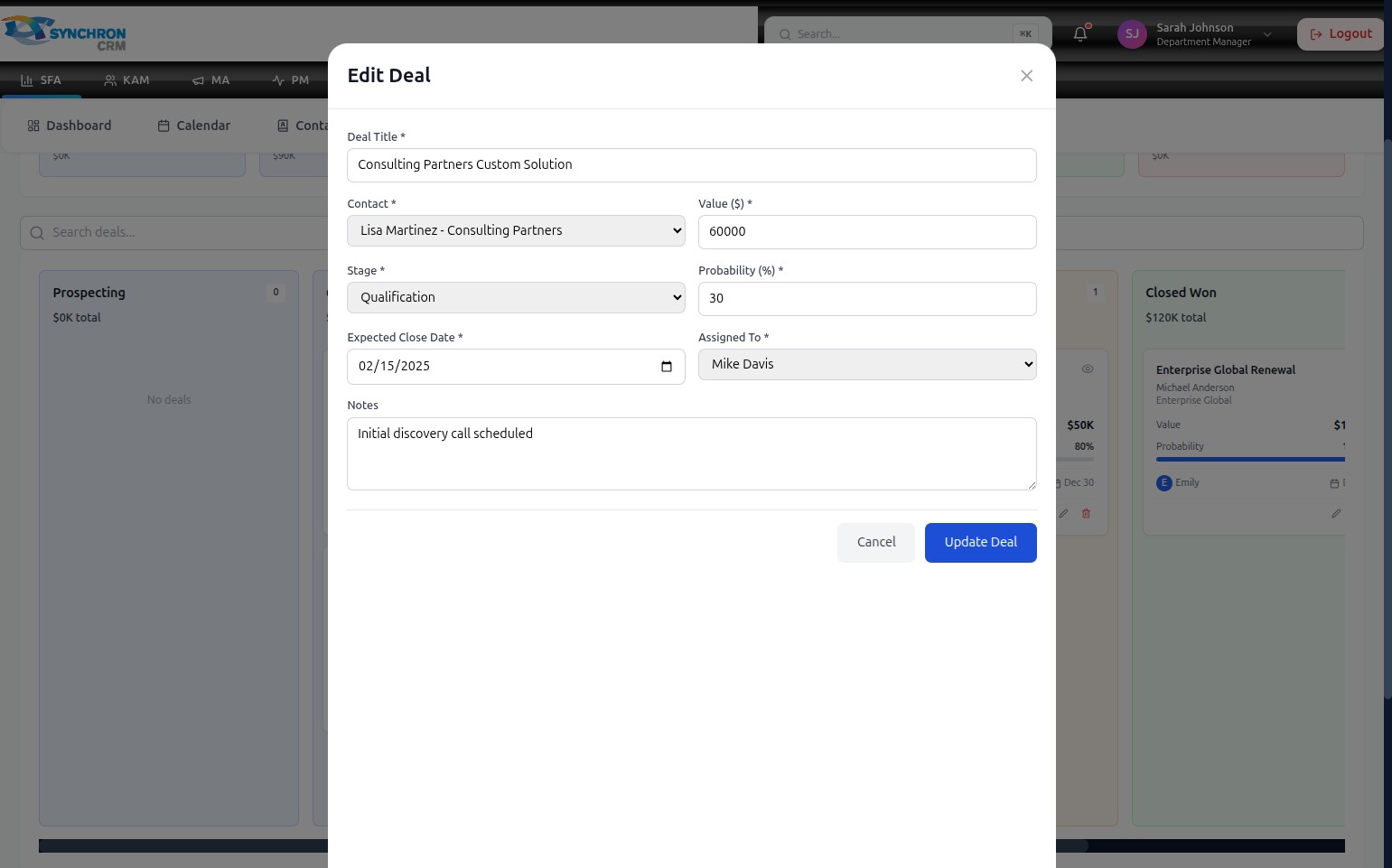Click the MA megaphone icon
Viewport: 1392px width, 868px height.
click(198, 80)
